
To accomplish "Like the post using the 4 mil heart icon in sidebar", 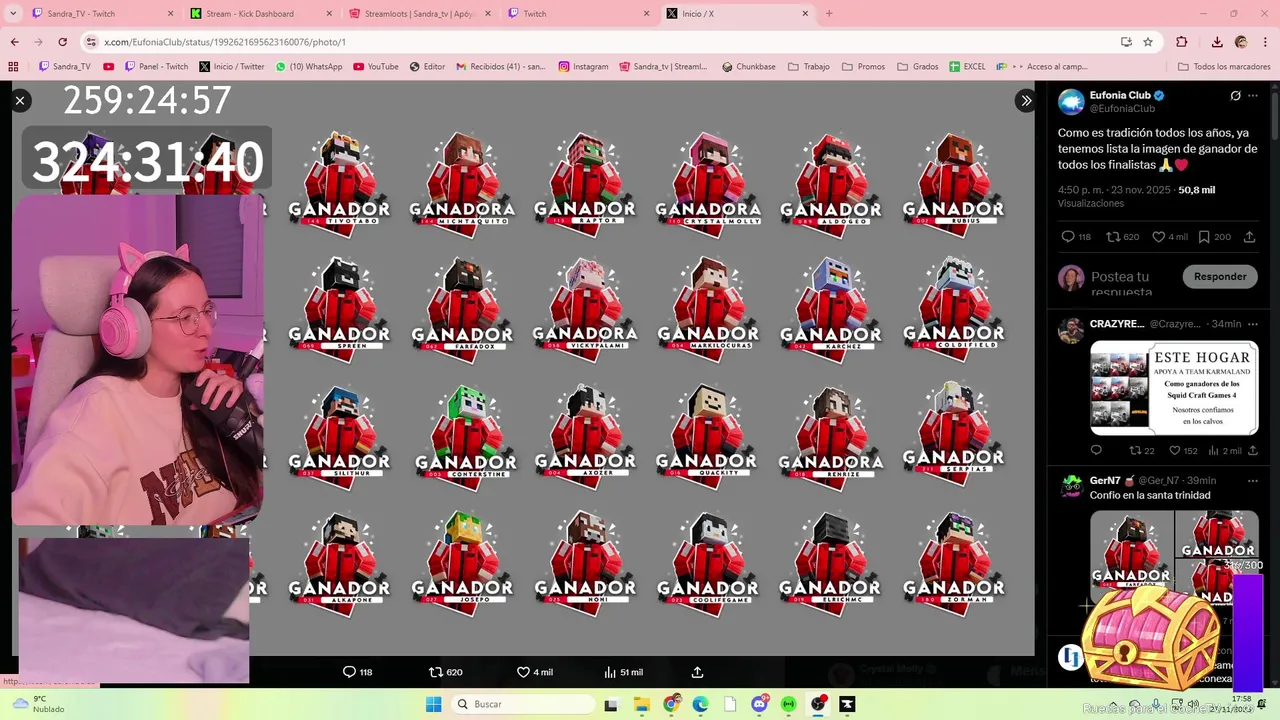I will tap(1159, 237).
